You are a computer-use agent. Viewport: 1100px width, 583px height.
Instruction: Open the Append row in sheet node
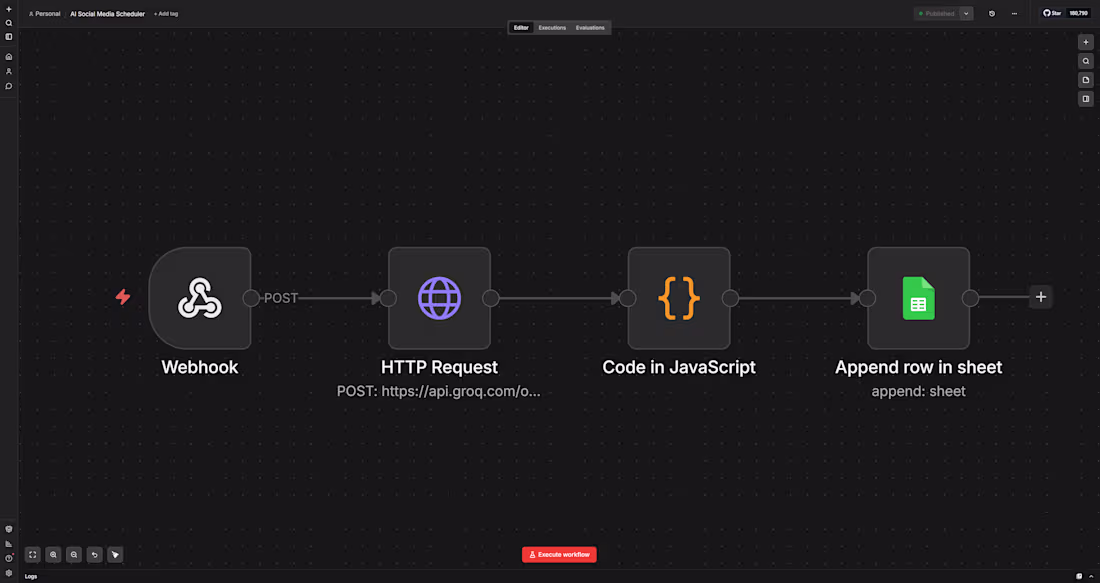click(x=918, y=297)
